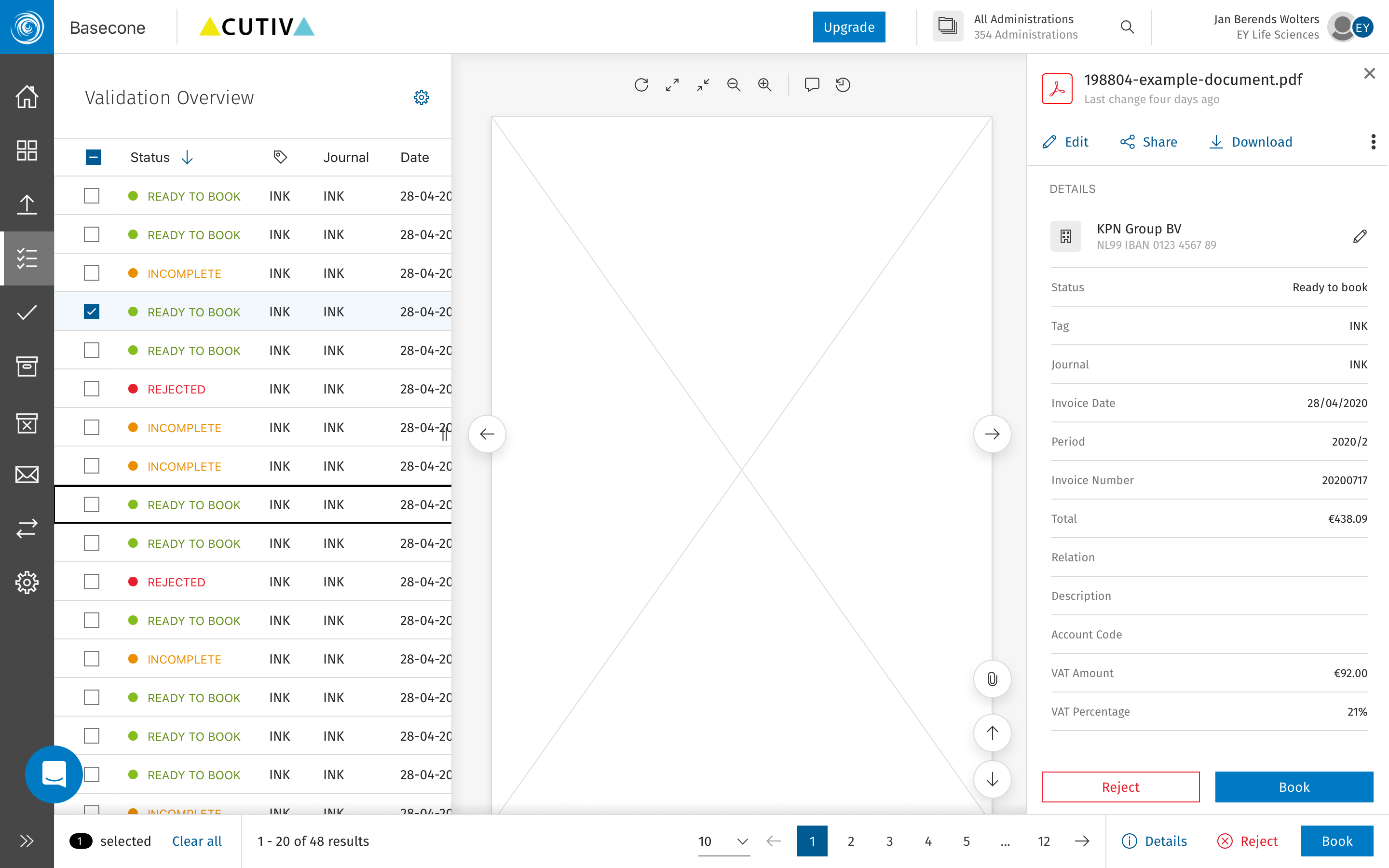
Task: Check the outlined READY TO BOOK row checkbox
Action: (x=91, y=504)
